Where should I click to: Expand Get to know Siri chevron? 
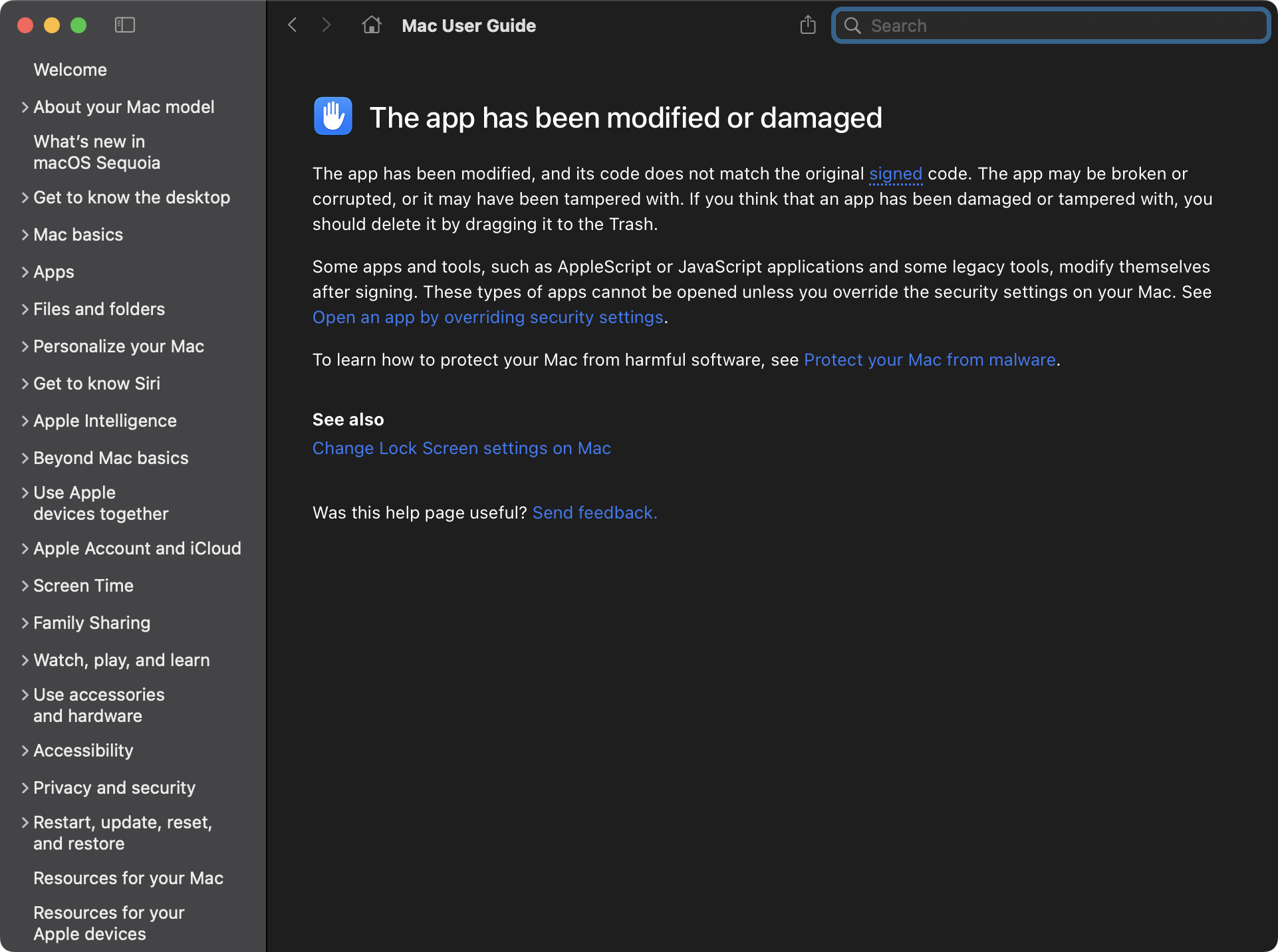[25, 384]
